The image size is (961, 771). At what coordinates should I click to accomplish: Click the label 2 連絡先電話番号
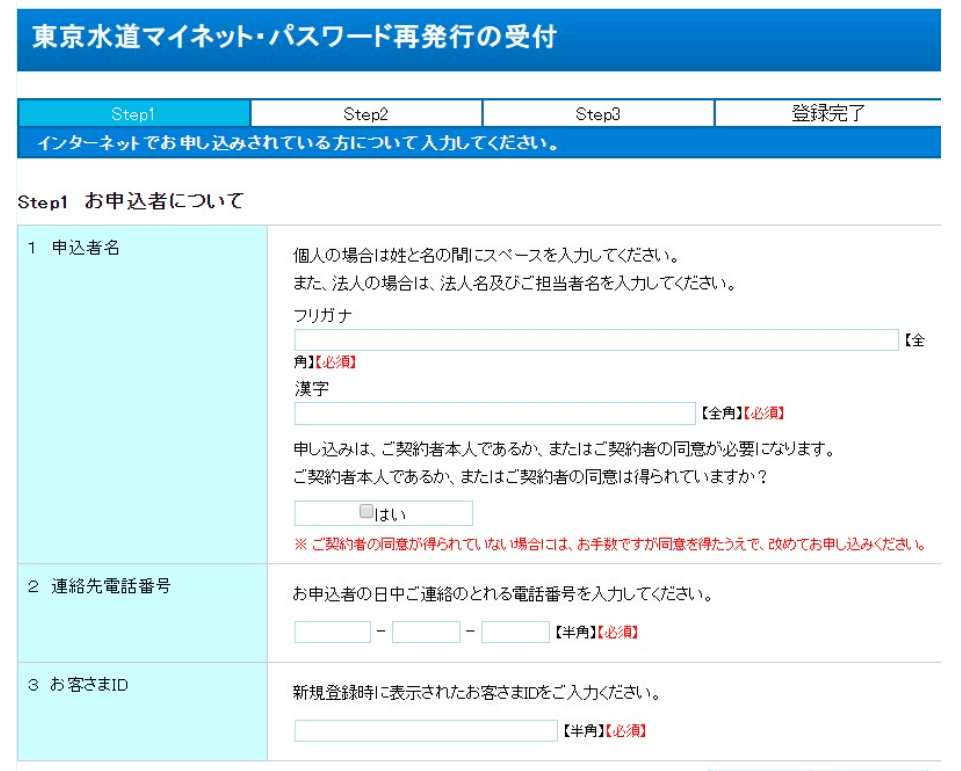pyautogui.click(x=99, y=587)
